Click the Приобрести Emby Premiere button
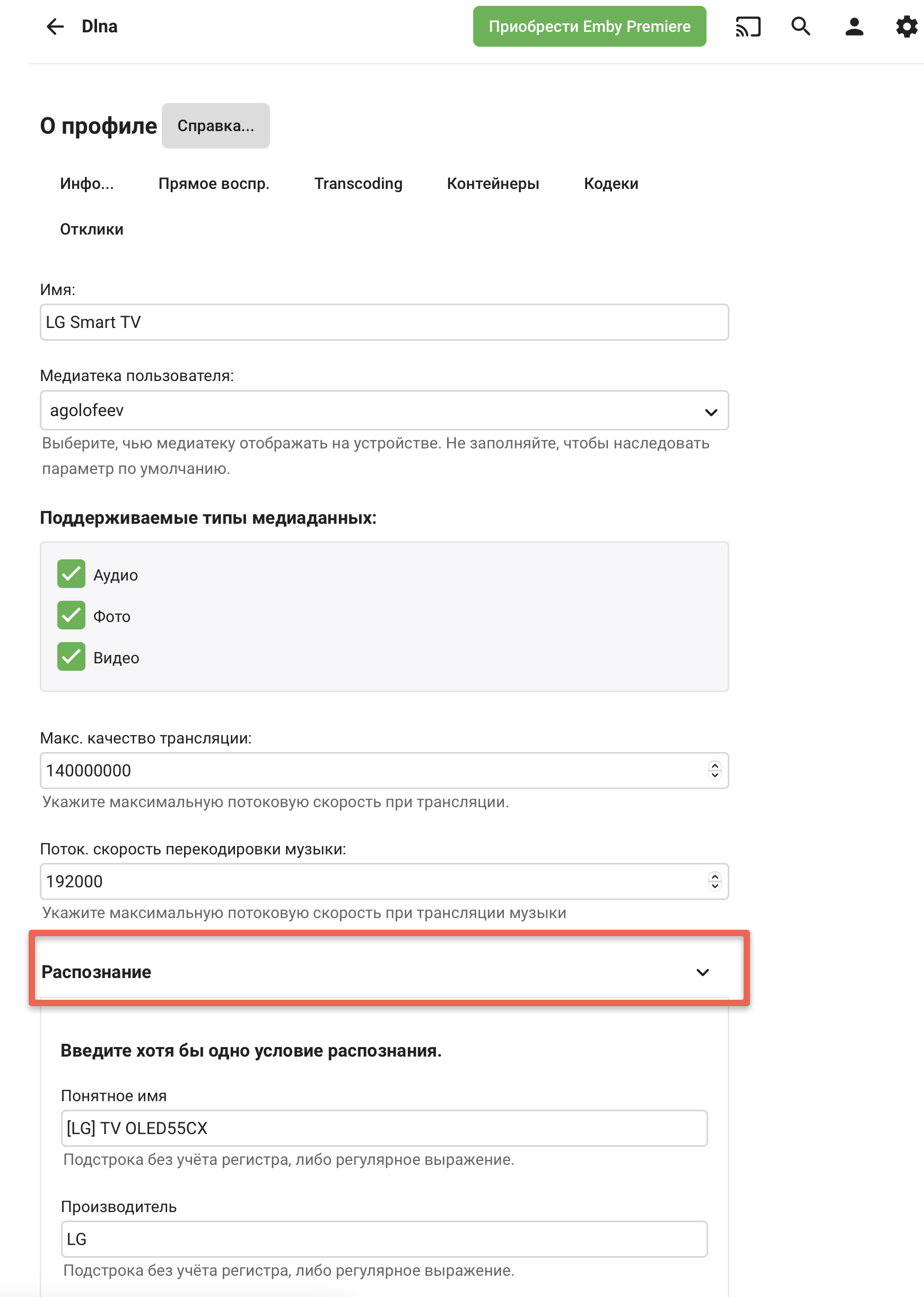This screenshot has height=1297, width=924. click(x=589, y=26)
